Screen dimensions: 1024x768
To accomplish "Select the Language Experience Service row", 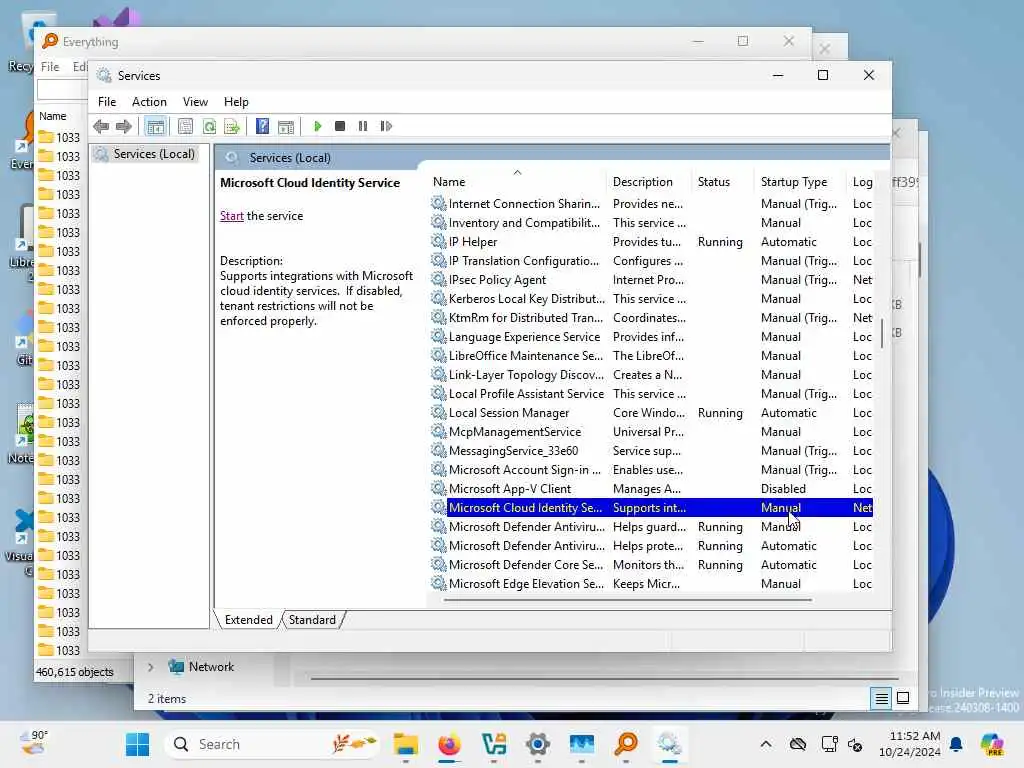I will [x=651, y=337].
